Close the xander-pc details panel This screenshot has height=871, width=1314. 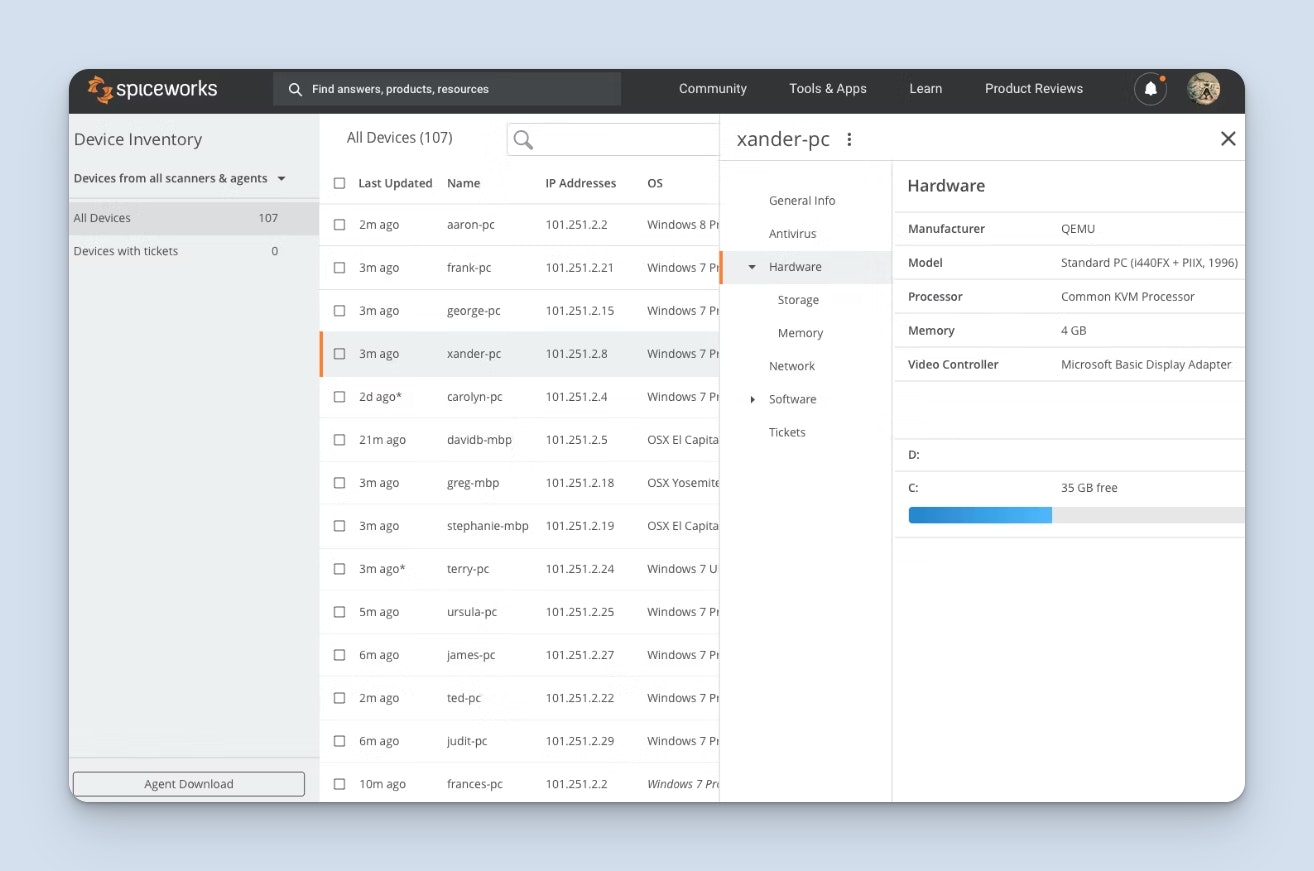(x=1228, y=139)
